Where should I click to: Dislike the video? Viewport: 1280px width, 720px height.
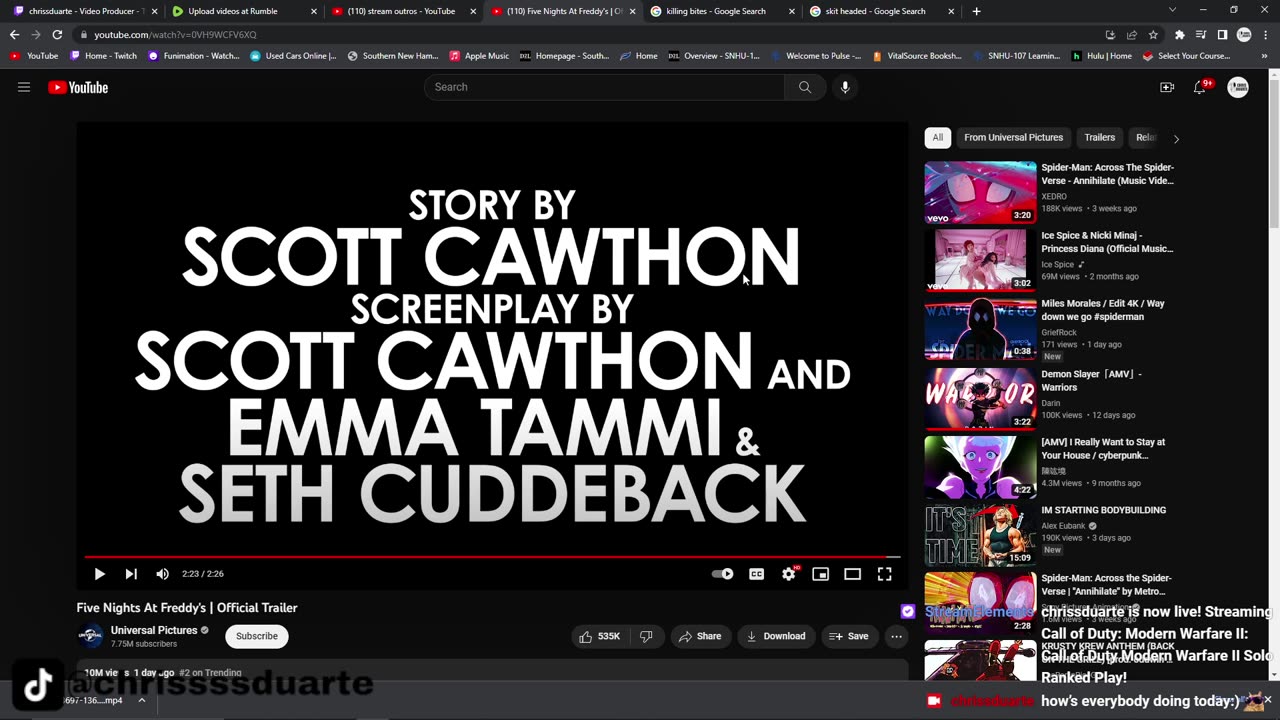point(646,636)
